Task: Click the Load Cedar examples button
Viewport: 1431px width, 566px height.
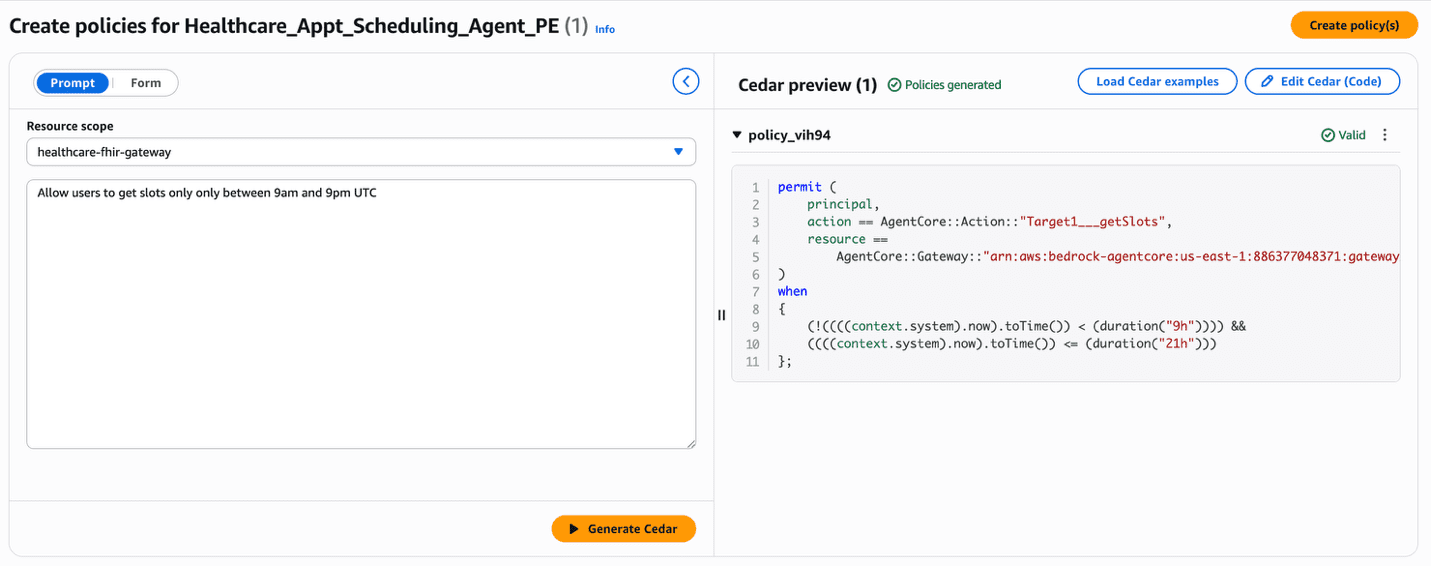Action: 1156,82
